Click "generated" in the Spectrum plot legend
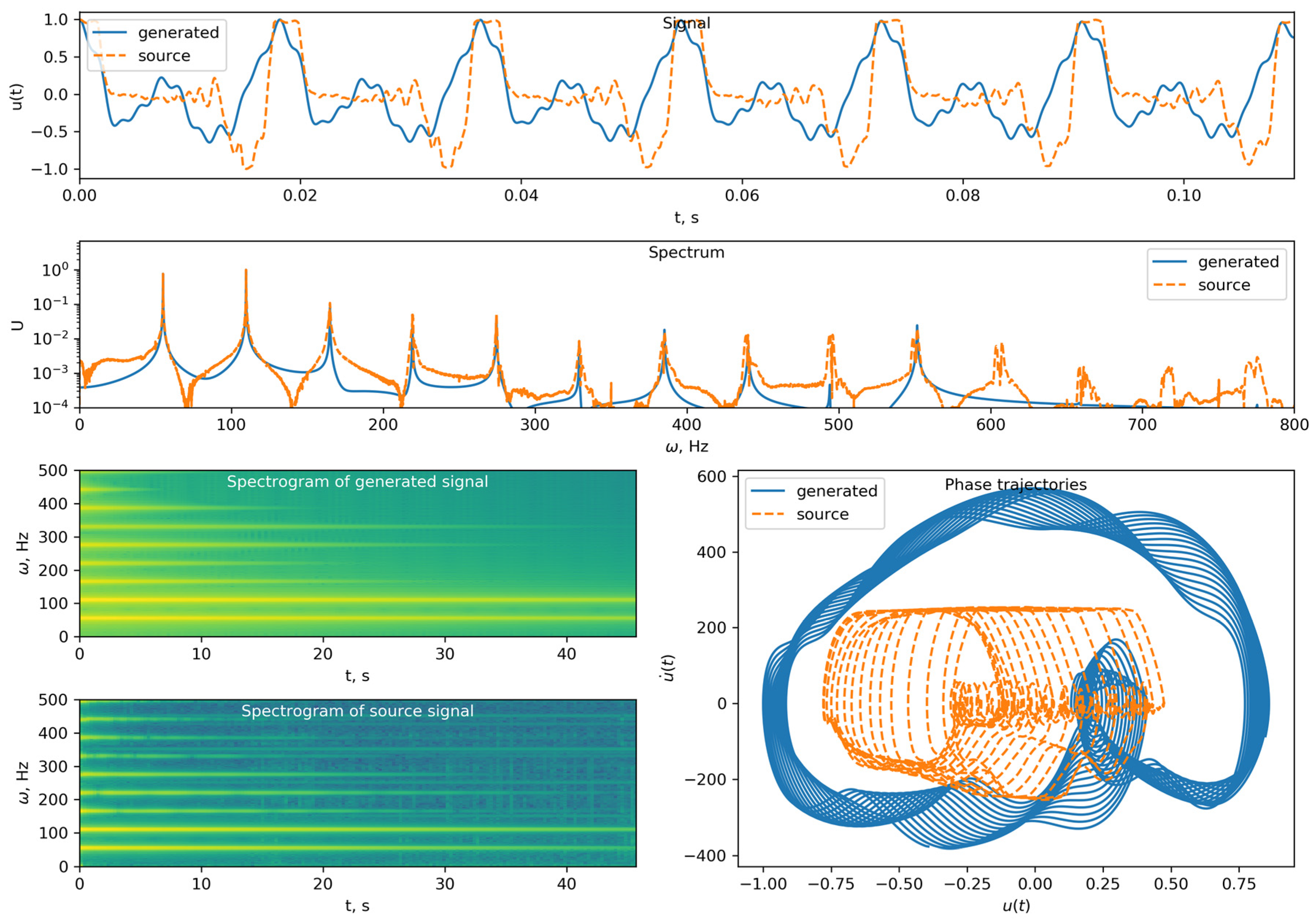 1238,262
